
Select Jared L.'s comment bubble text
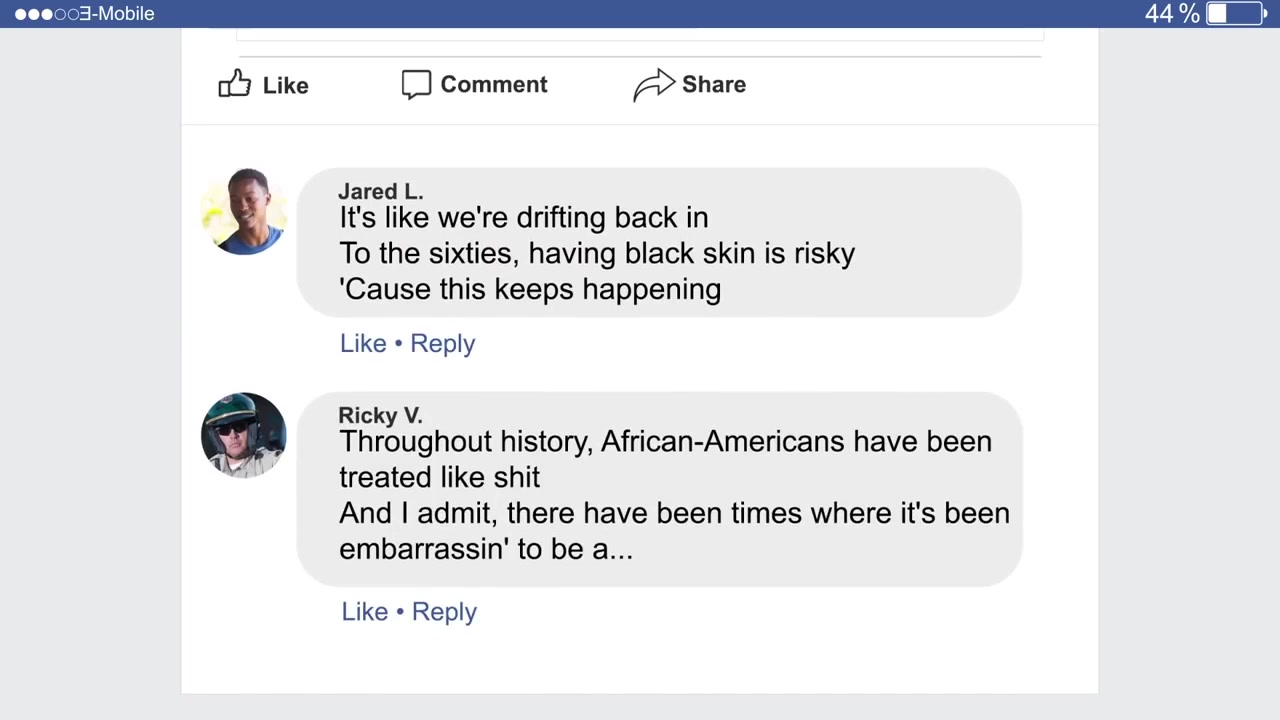pos(597,253)
